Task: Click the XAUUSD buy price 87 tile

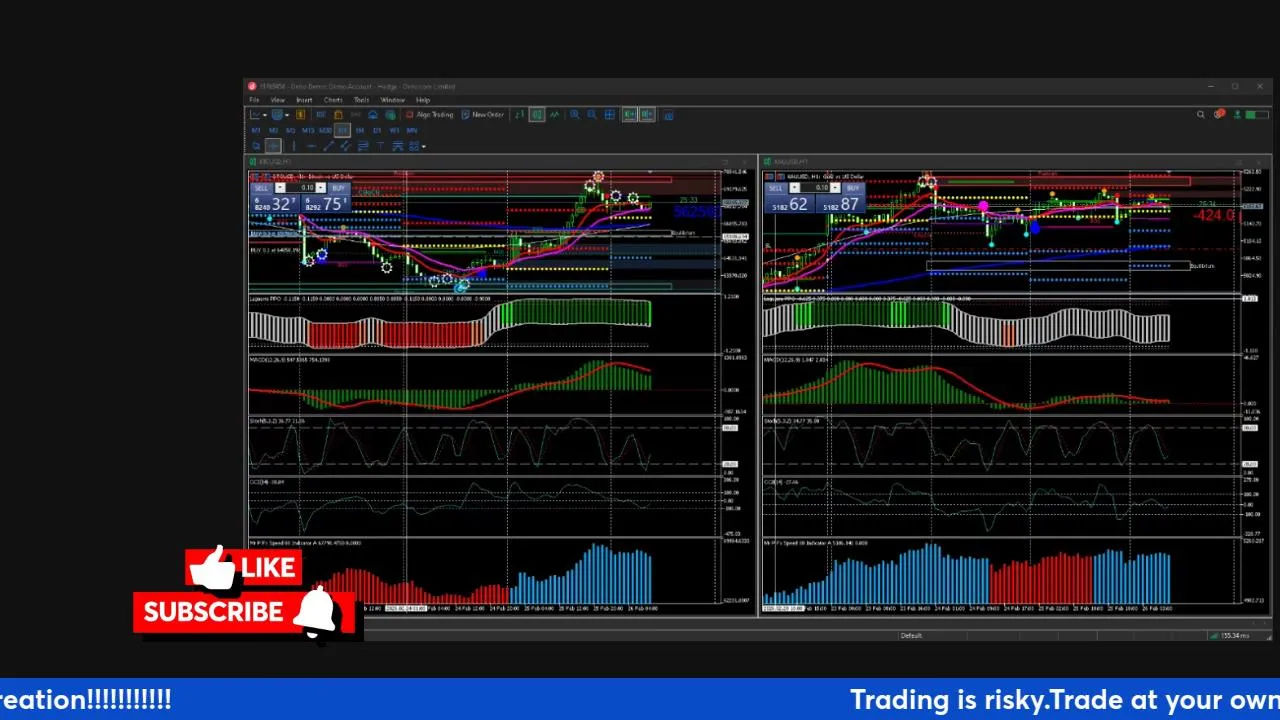Action: tap(840, 204)
